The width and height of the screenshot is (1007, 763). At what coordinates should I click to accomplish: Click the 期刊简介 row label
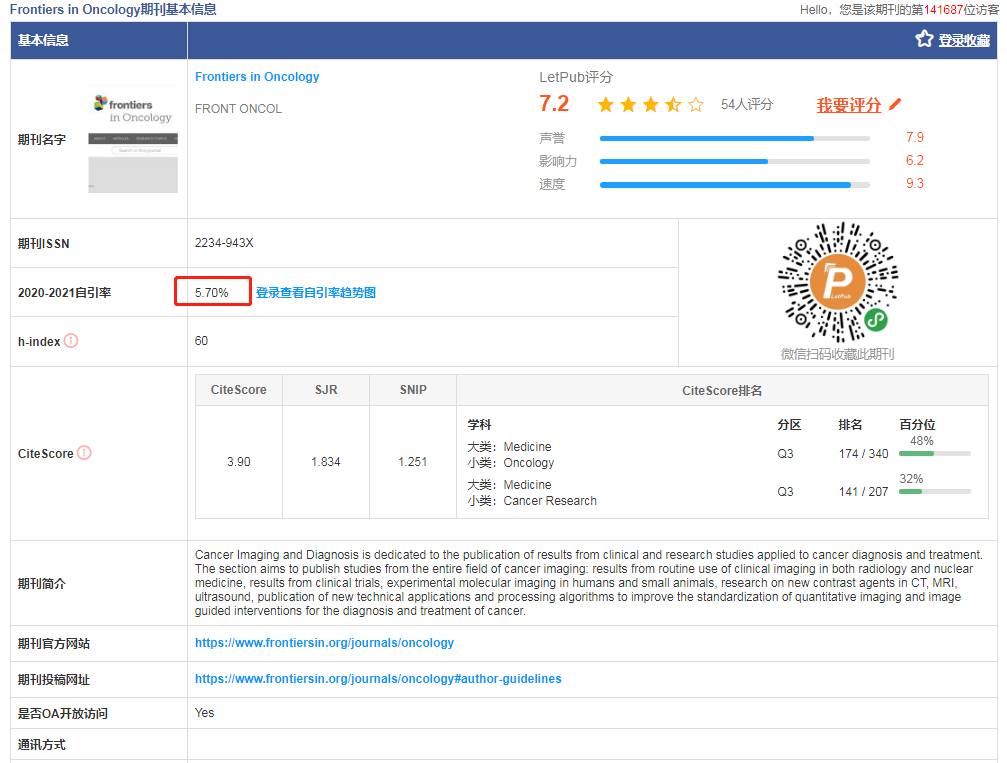point(42,584)
